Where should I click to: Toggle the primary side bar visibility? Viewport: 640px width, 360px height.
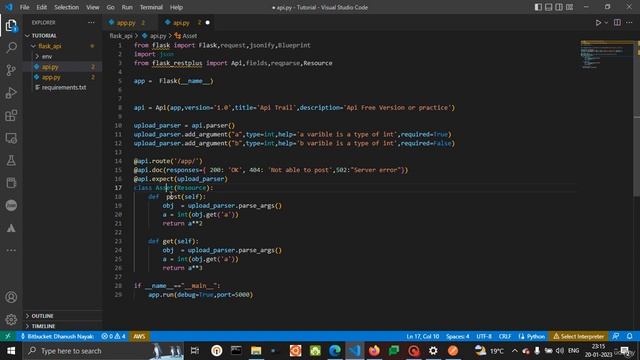coord(538,7)
